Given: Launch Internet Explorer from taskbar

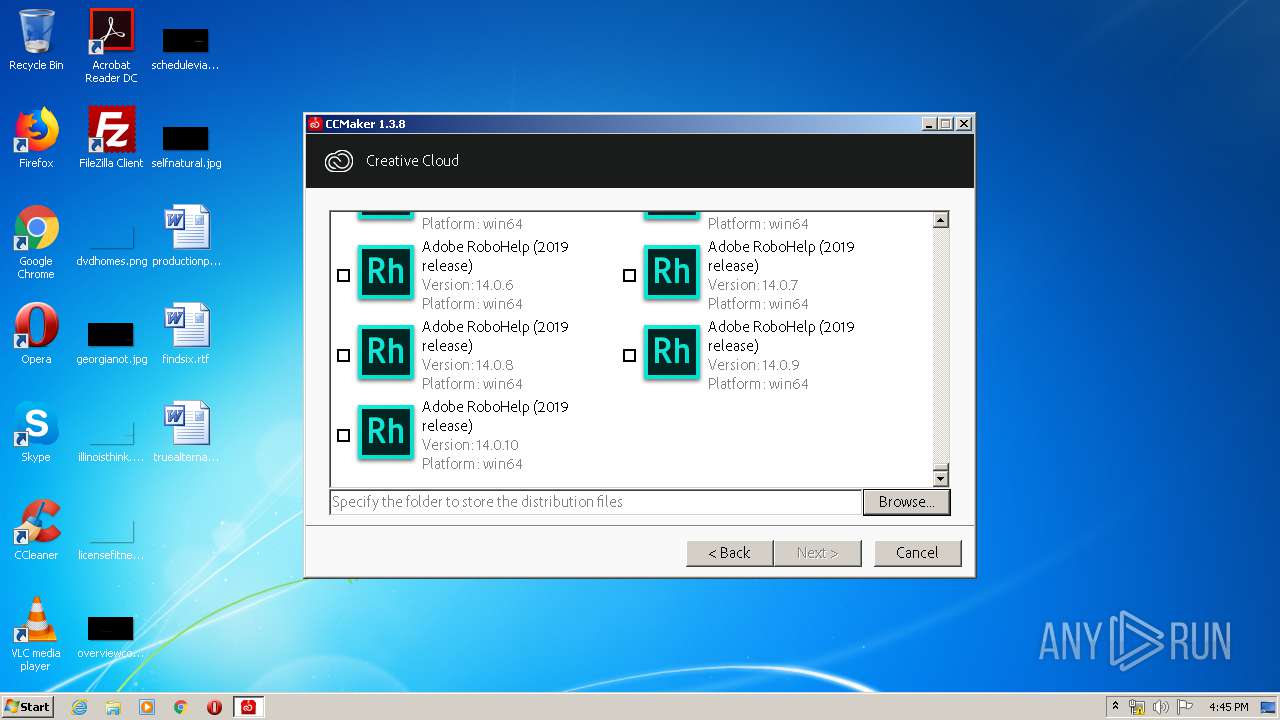Looking at the screenshot, I should 79,707.
